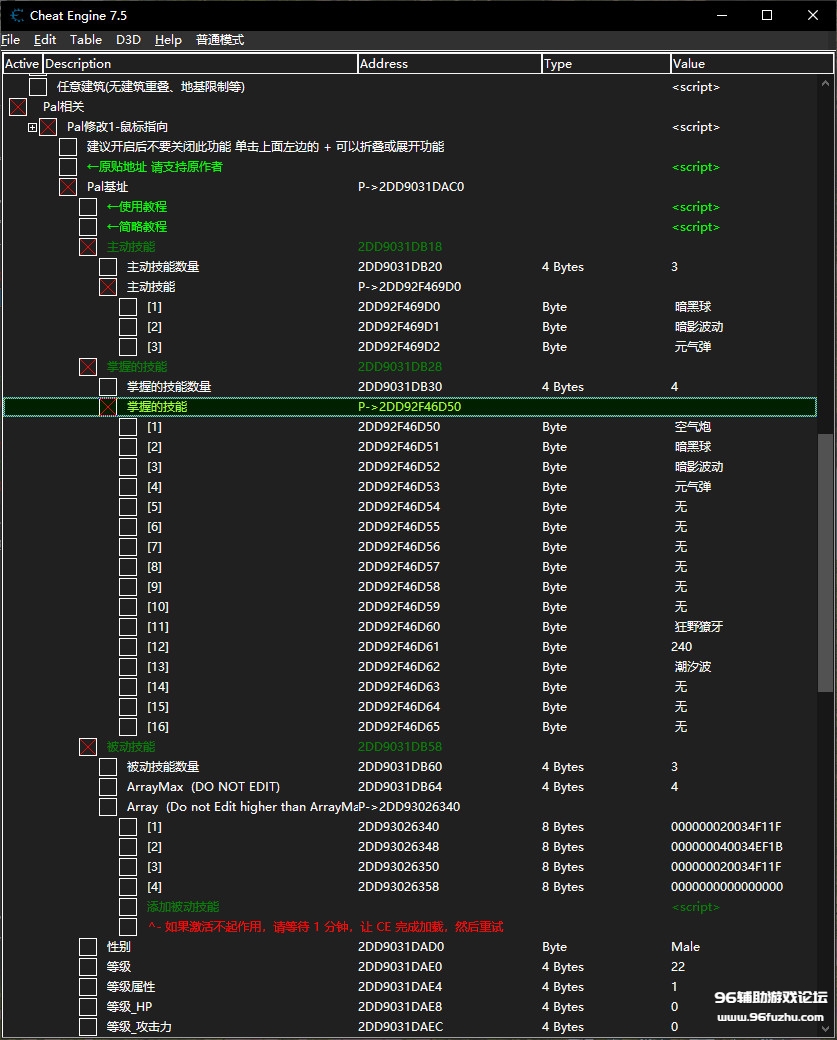Viewport: 837px width, 1040px height.
Task: Click the 普通模式 mode button
Action: pyautogui.click(x=220, y=40)
